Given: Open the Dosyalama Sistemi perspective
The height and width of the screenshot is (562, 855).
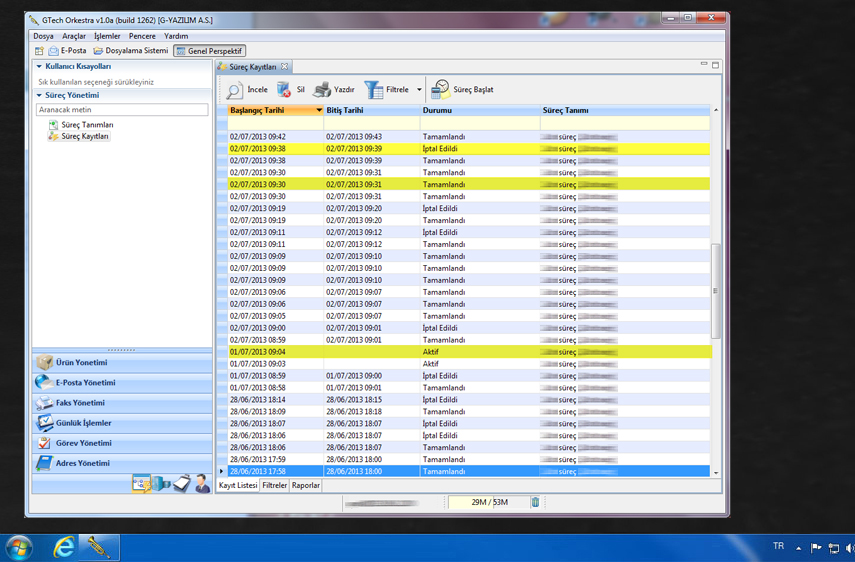Looking at the screenshot, I should tap(131, 51).
